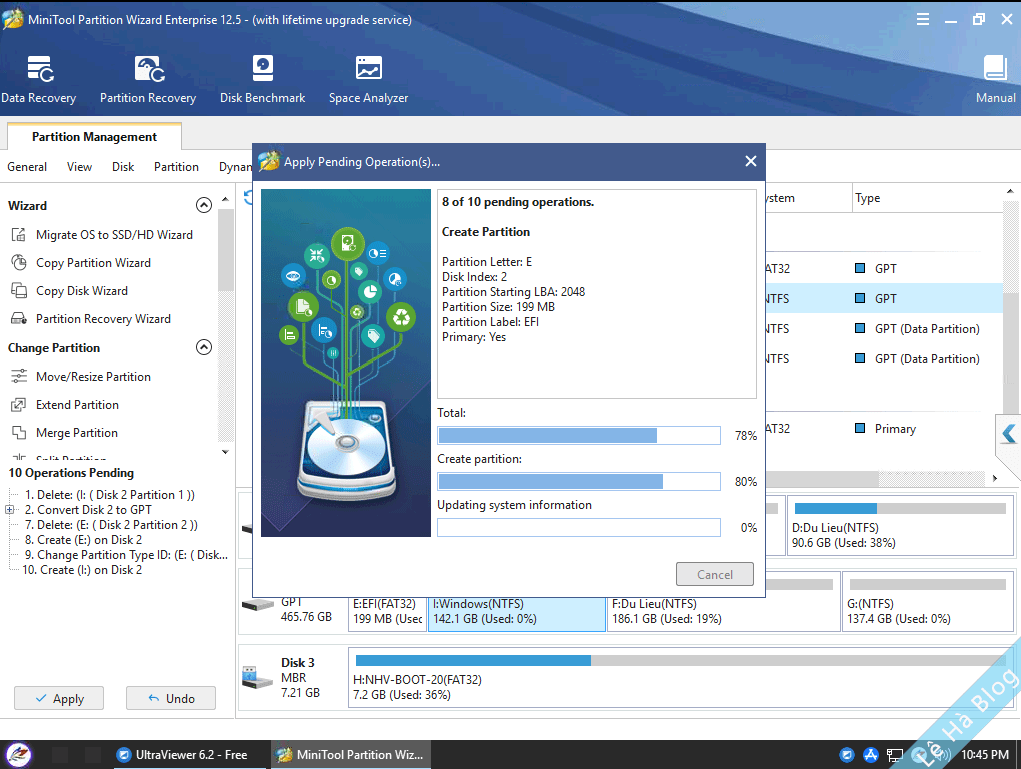Select operation 7. Delete Disk 2 Partition 2
The height and width of the screenshot is (769, 1021).
(111, 525)
